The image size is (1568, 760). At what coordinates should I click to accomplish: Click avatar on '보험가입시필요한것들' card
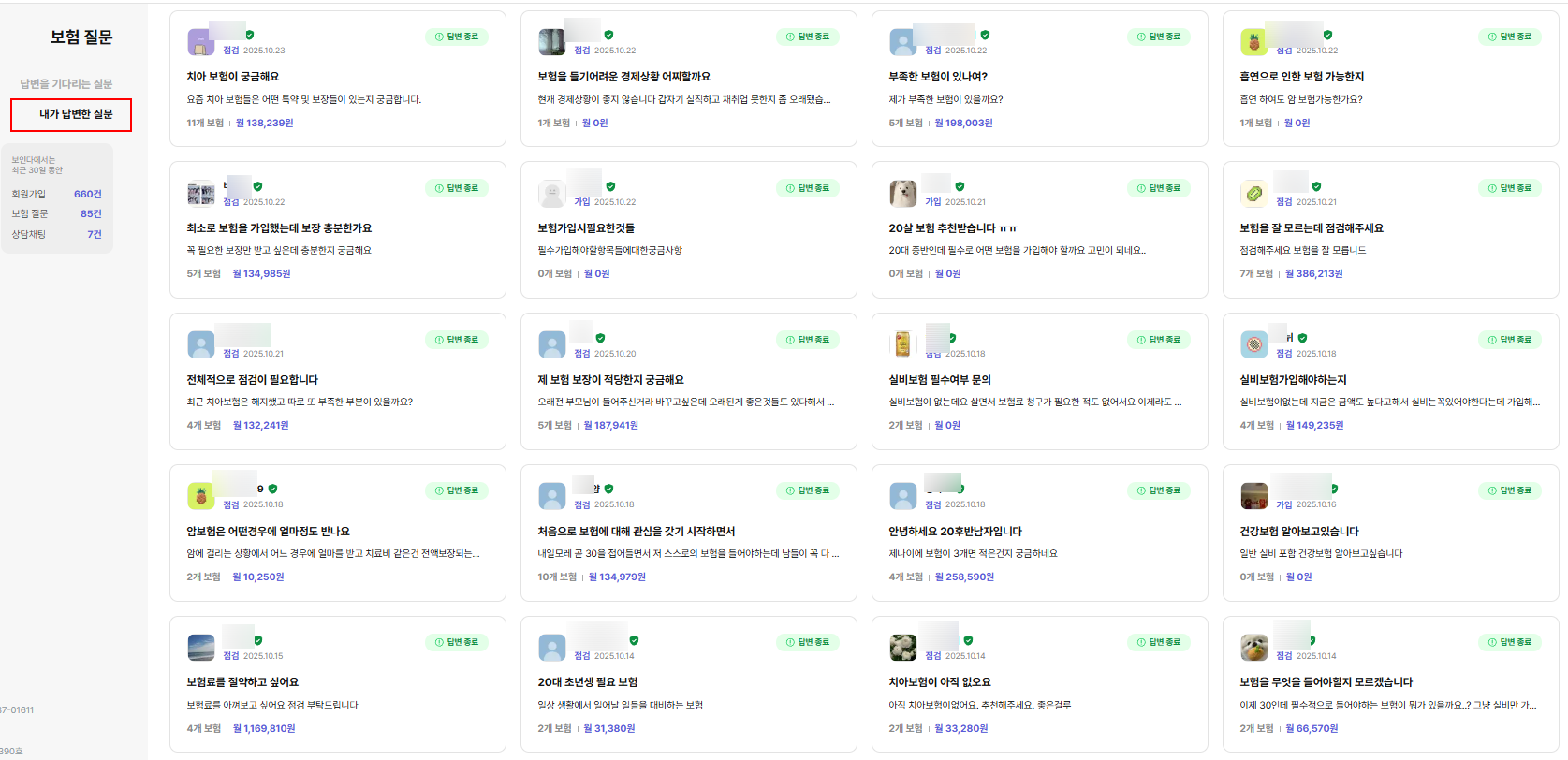click(x=552, y=194)
